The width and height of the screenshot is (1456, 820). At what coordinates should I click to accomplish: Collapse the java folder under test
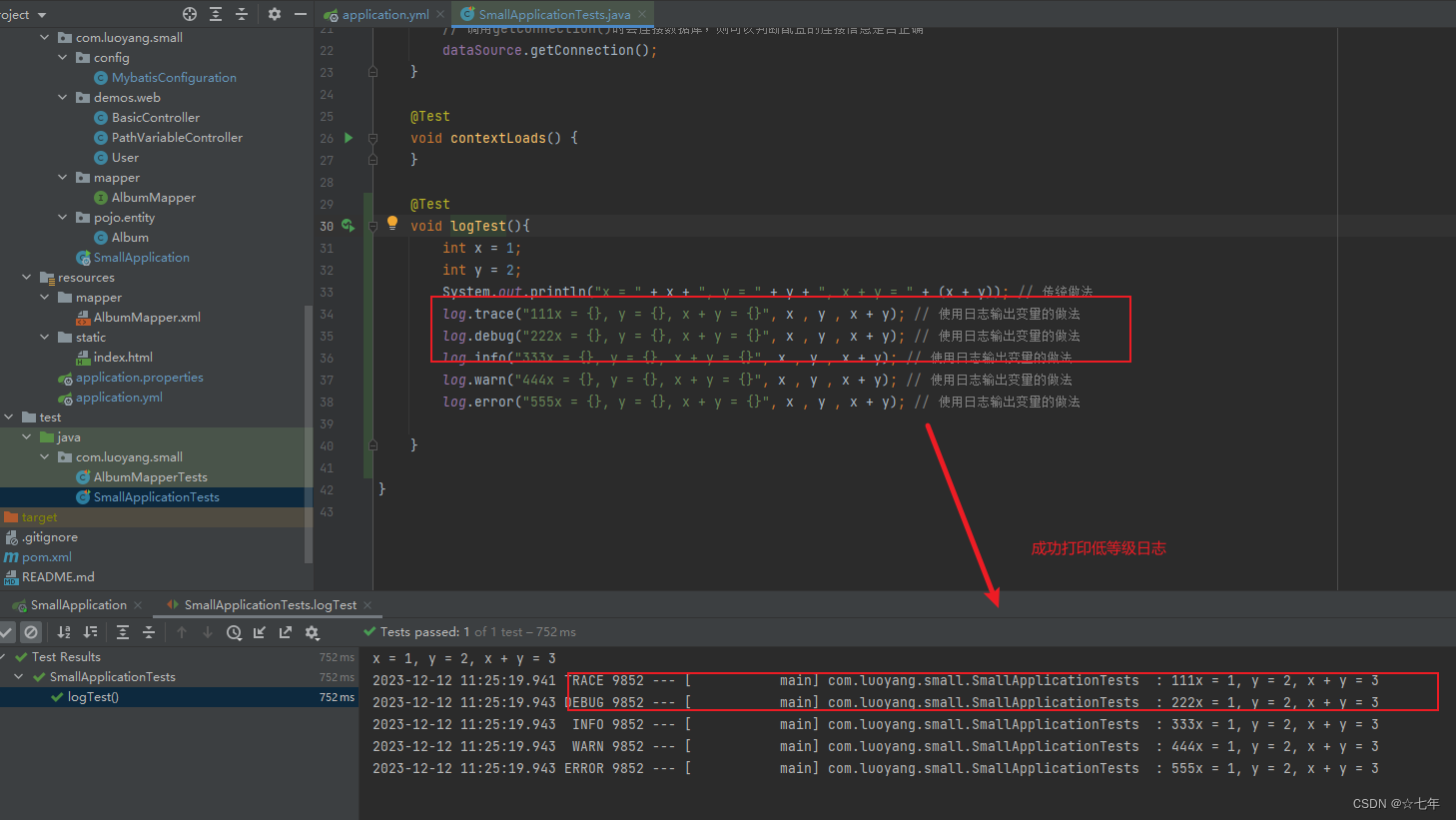pos(26,437)
